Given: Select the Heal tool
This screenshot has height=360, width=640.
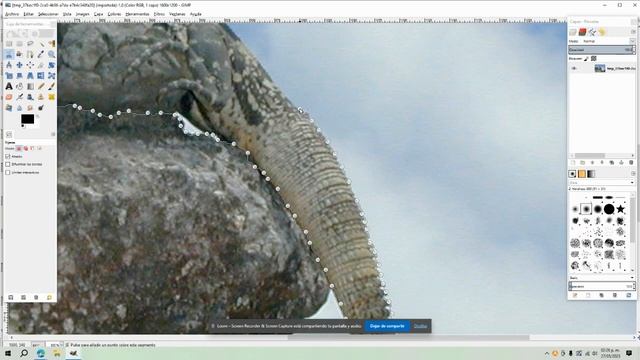Looking at the screenshot, I should pos(51,97).
